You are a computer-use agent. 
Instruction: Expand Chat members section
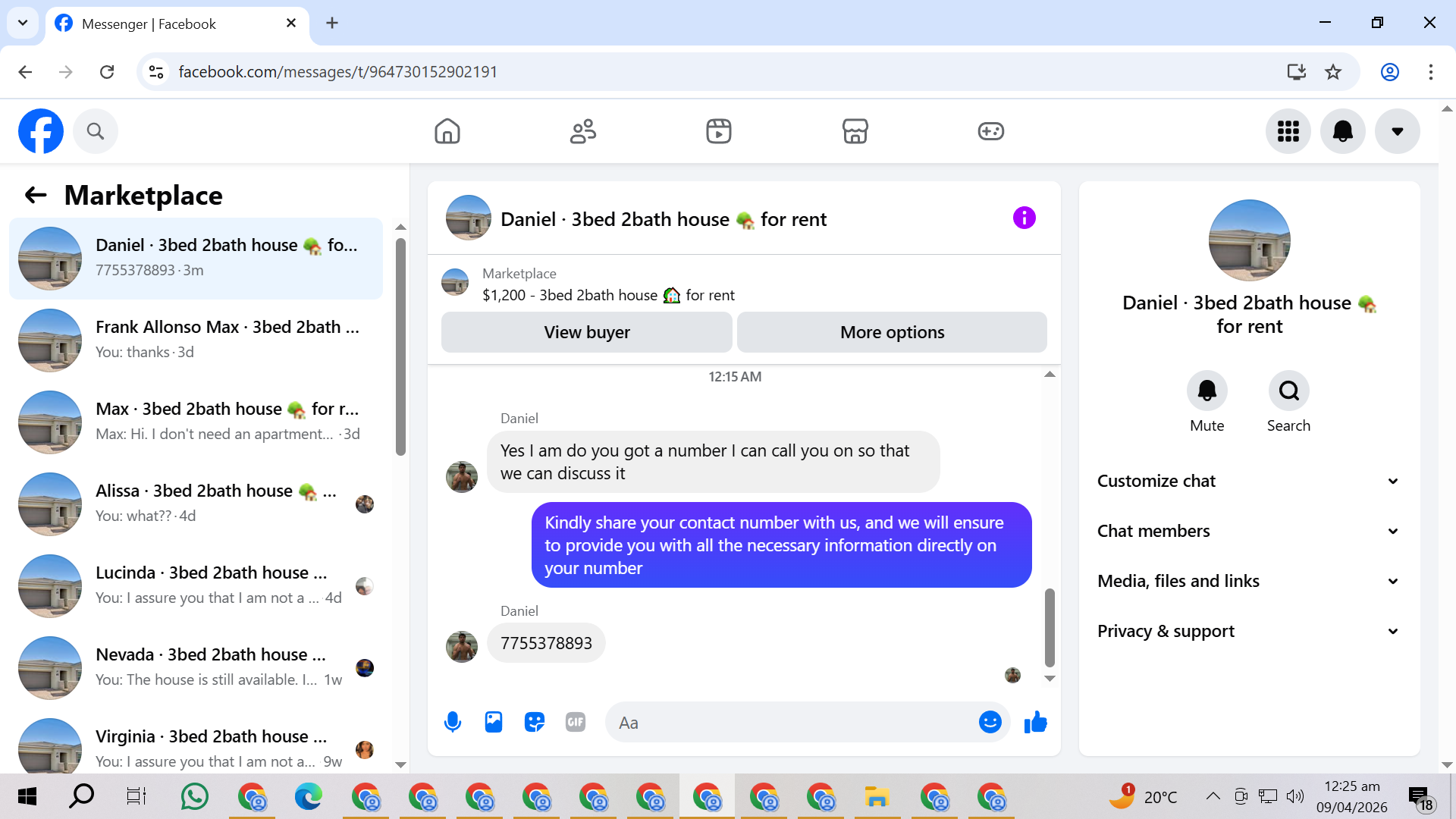click(1249, 531)
